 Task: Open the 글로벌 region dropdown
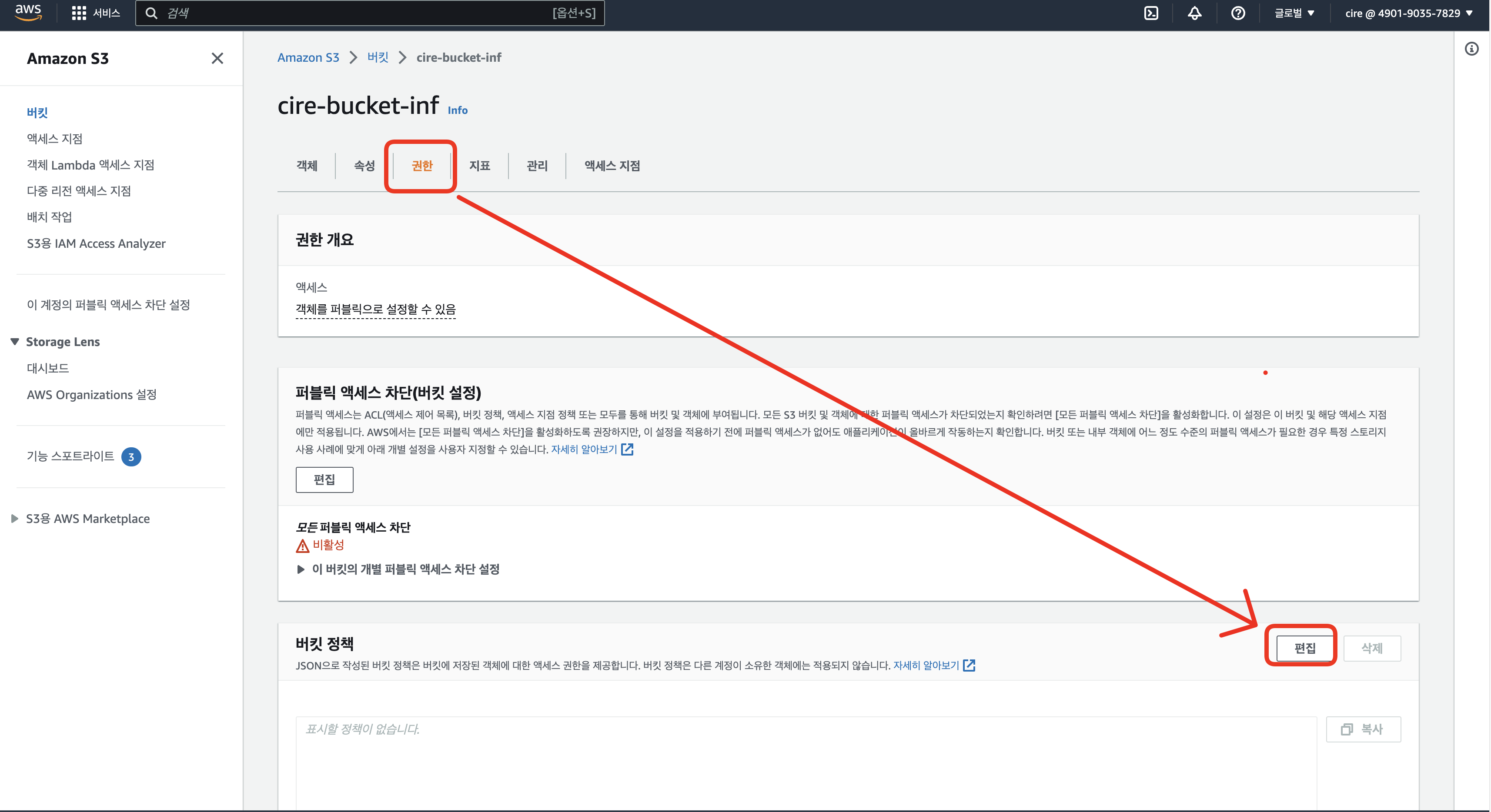[1294, 13]
